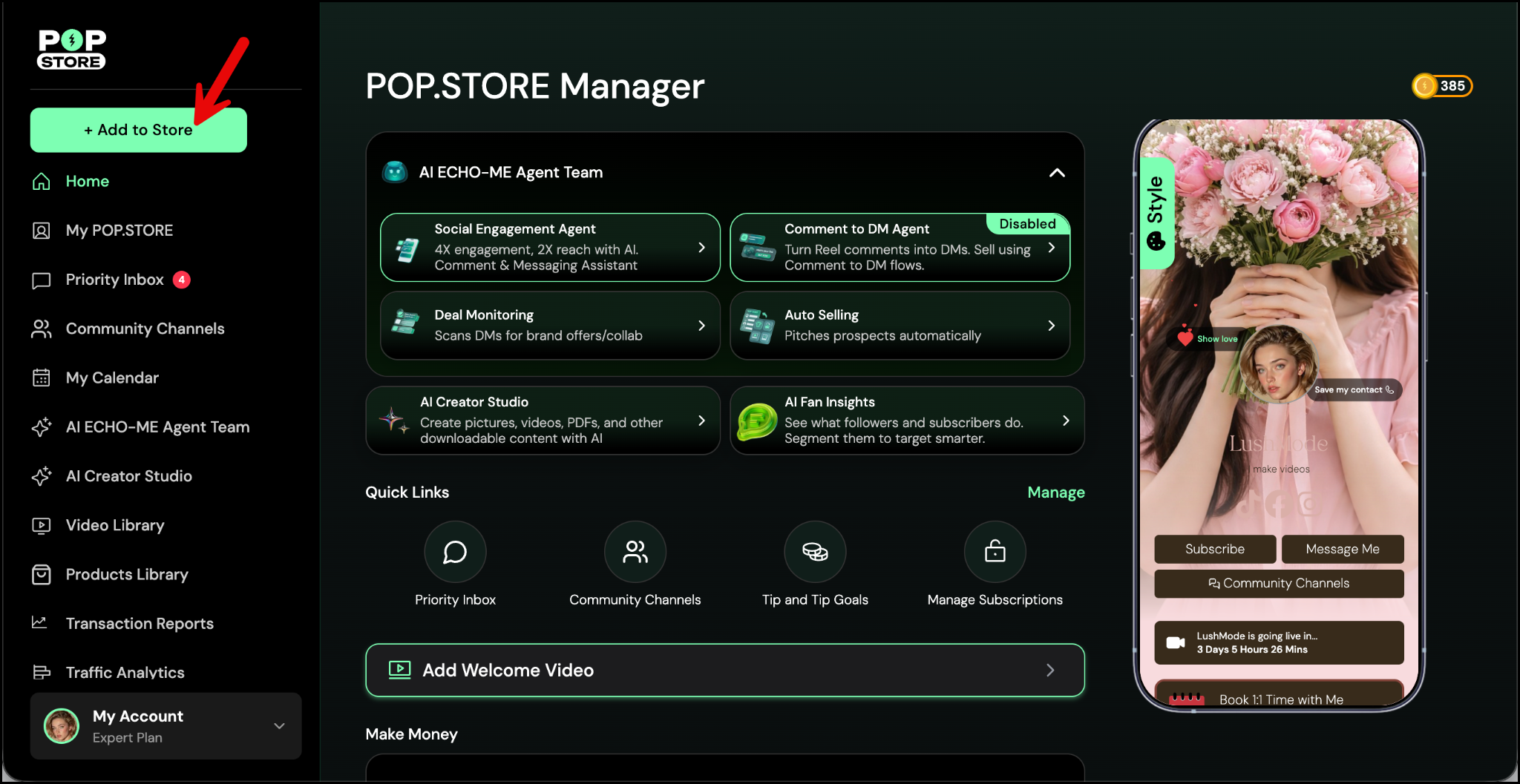Open the Style palette tab on preview

pyautogui.click(x=1156, y=213)
